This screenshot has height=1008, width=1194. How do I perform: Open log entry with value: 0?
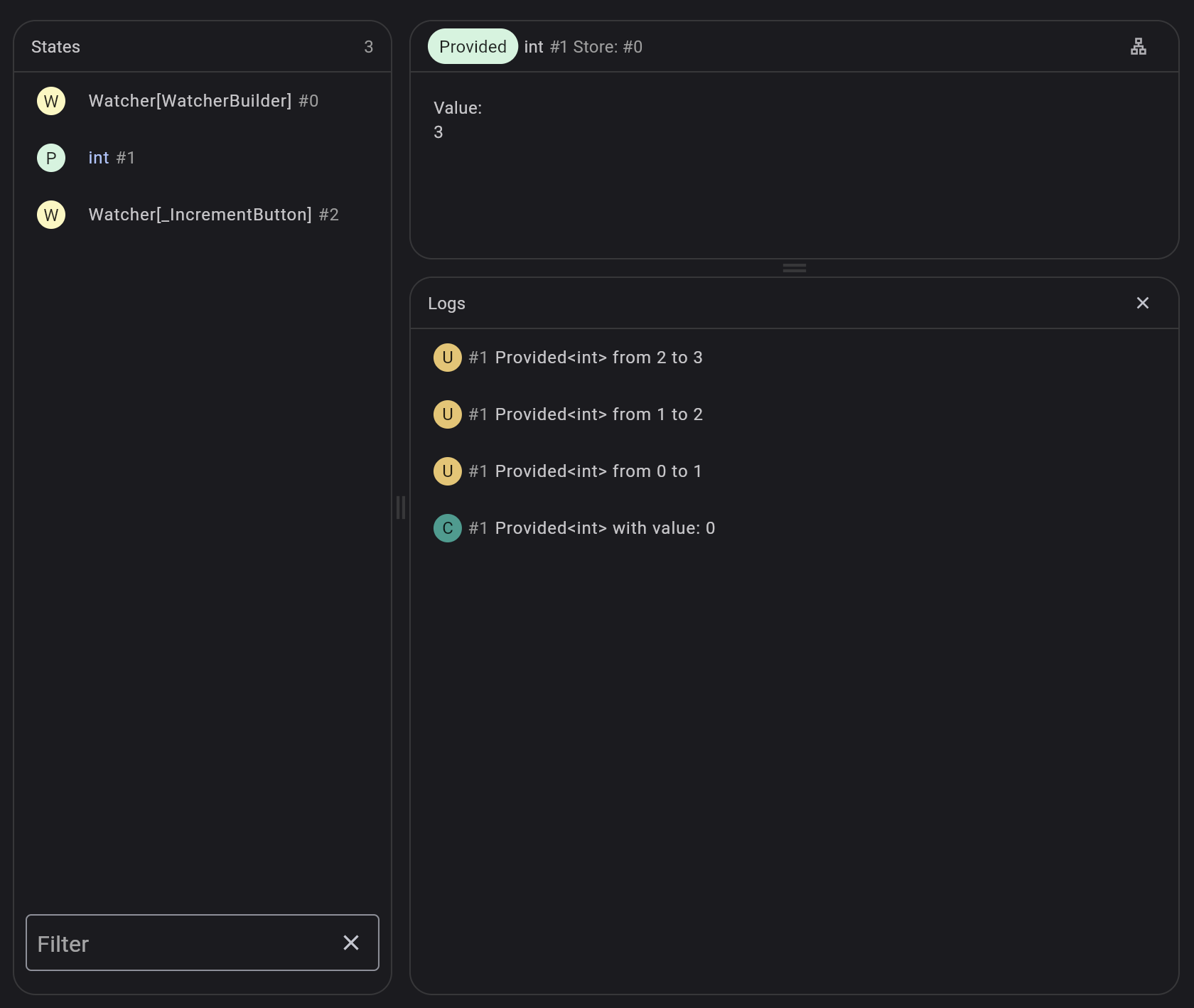point(794,528)
